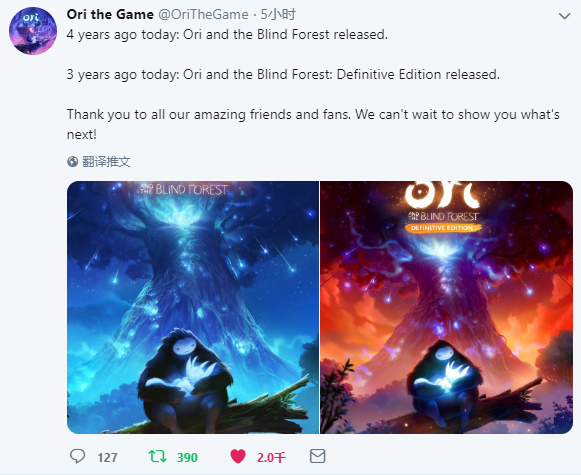This screenshot has height=475, width=581.
Task: Click the globe icon beside 翻译推文
Action: pos(73,162)
